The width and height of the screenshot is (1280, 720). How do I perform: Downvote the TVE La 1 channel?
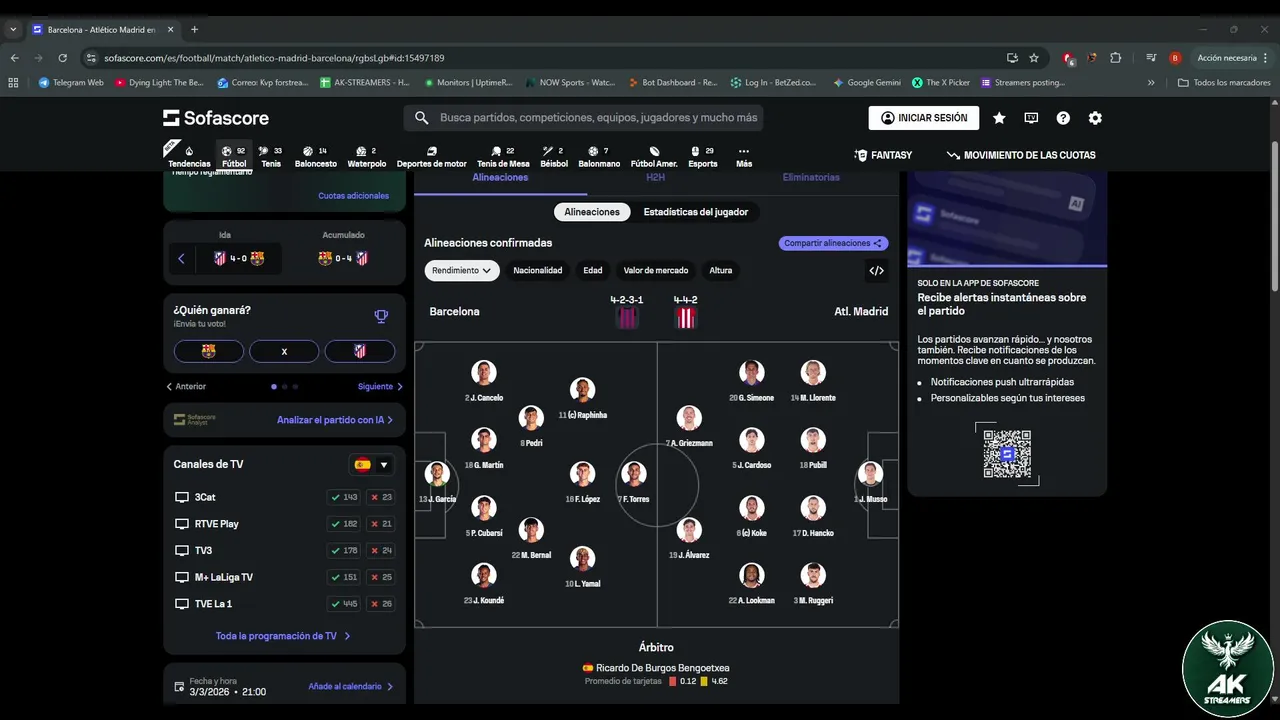[x=381, y=604]
